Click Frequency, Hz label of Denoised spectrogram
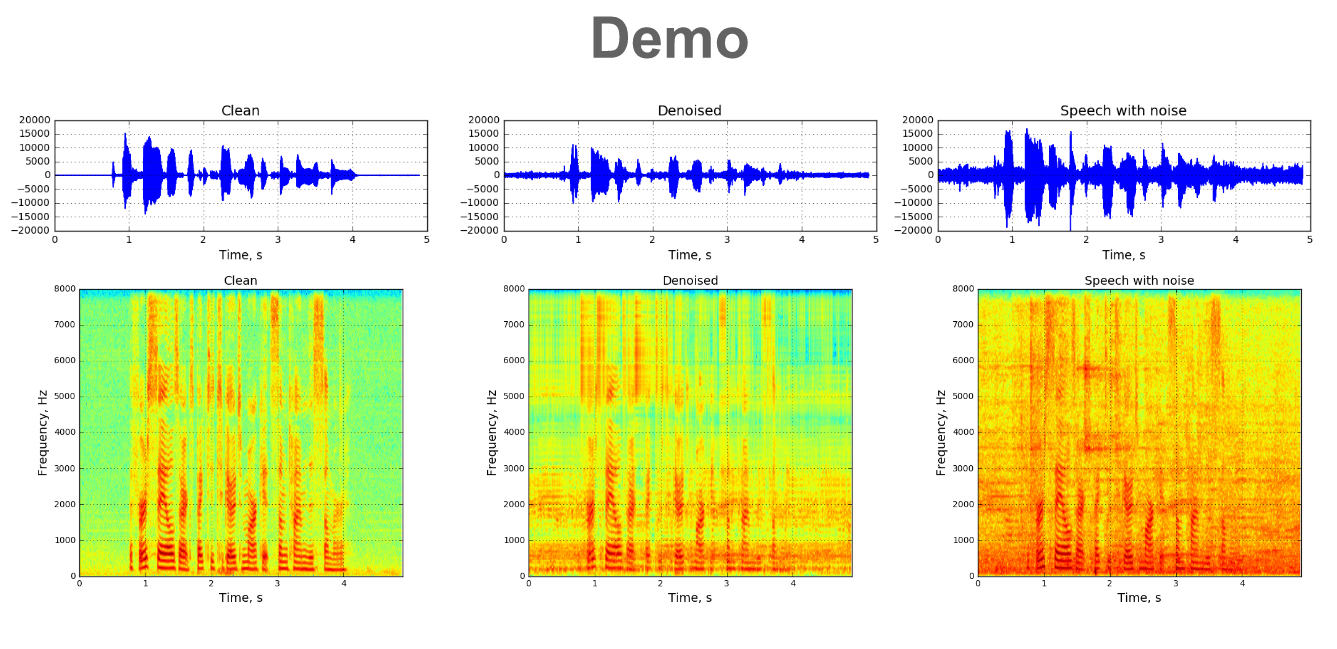This screenshot has height=649, width=1337. tap(492, 432)
